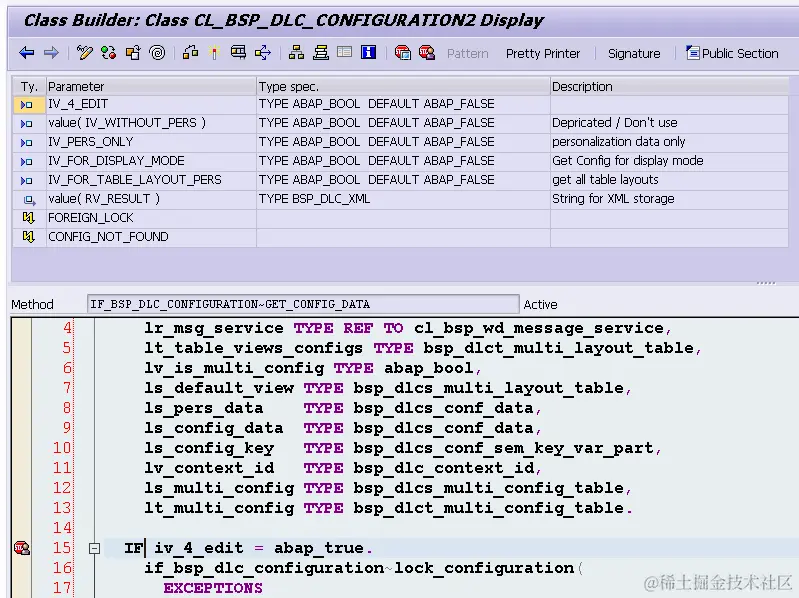Image resolution: width=799 pixels, height=598 pixels.
Task: Toggle Display/Change mode with the pencil icon
Action: pyautogui.click(x=85, y=52)
